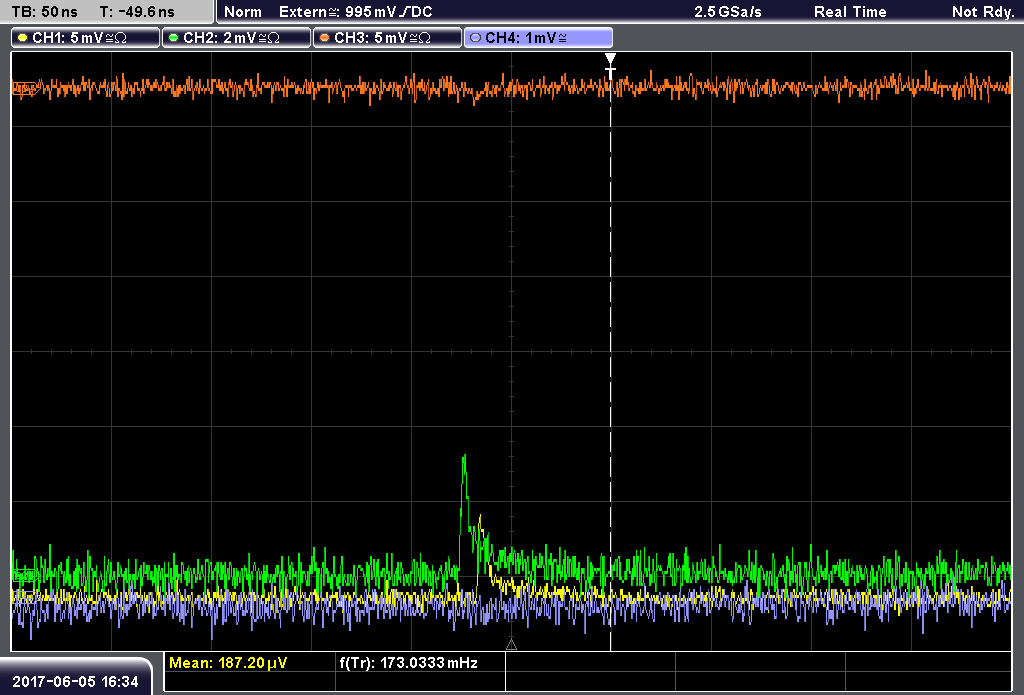Click the Mean: 187.20 µV measurement
The height and width of the screenshot is (695, 1024).
point(228,663)
